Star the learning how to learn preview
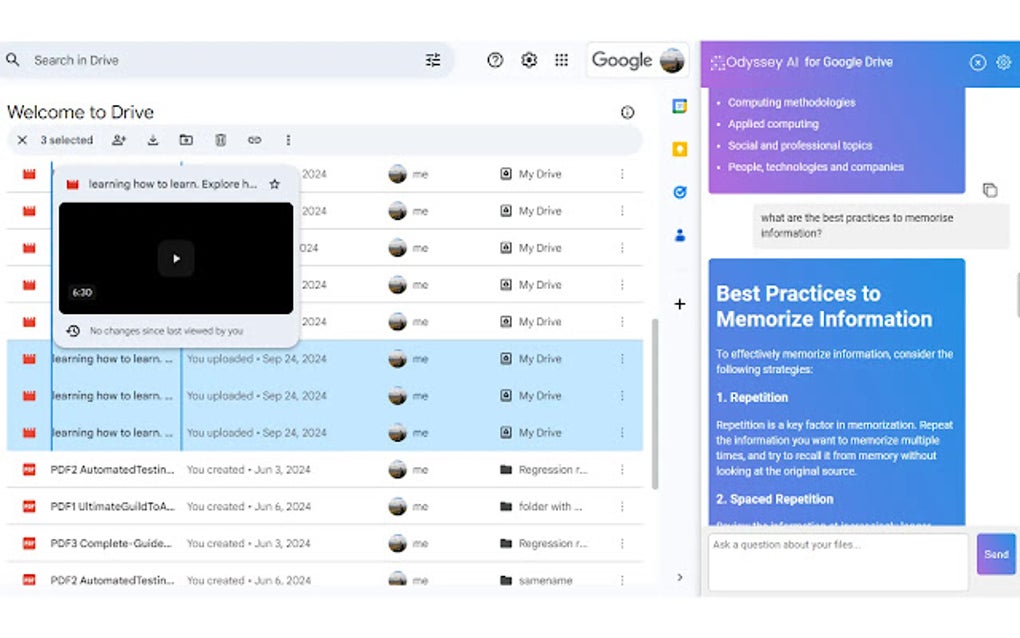 pos(275,184)
